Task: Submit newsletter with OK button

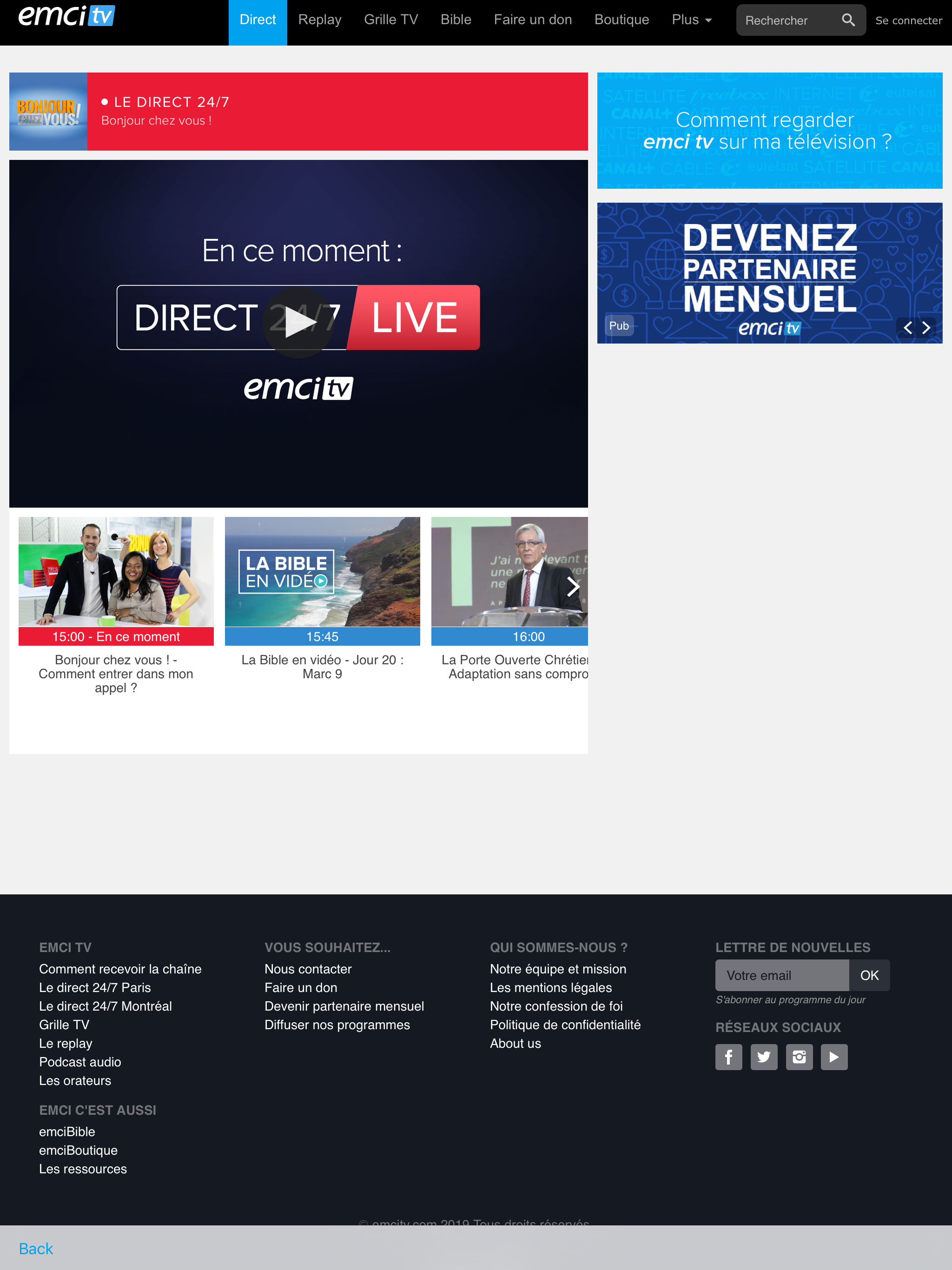Action: pos(869,975)
